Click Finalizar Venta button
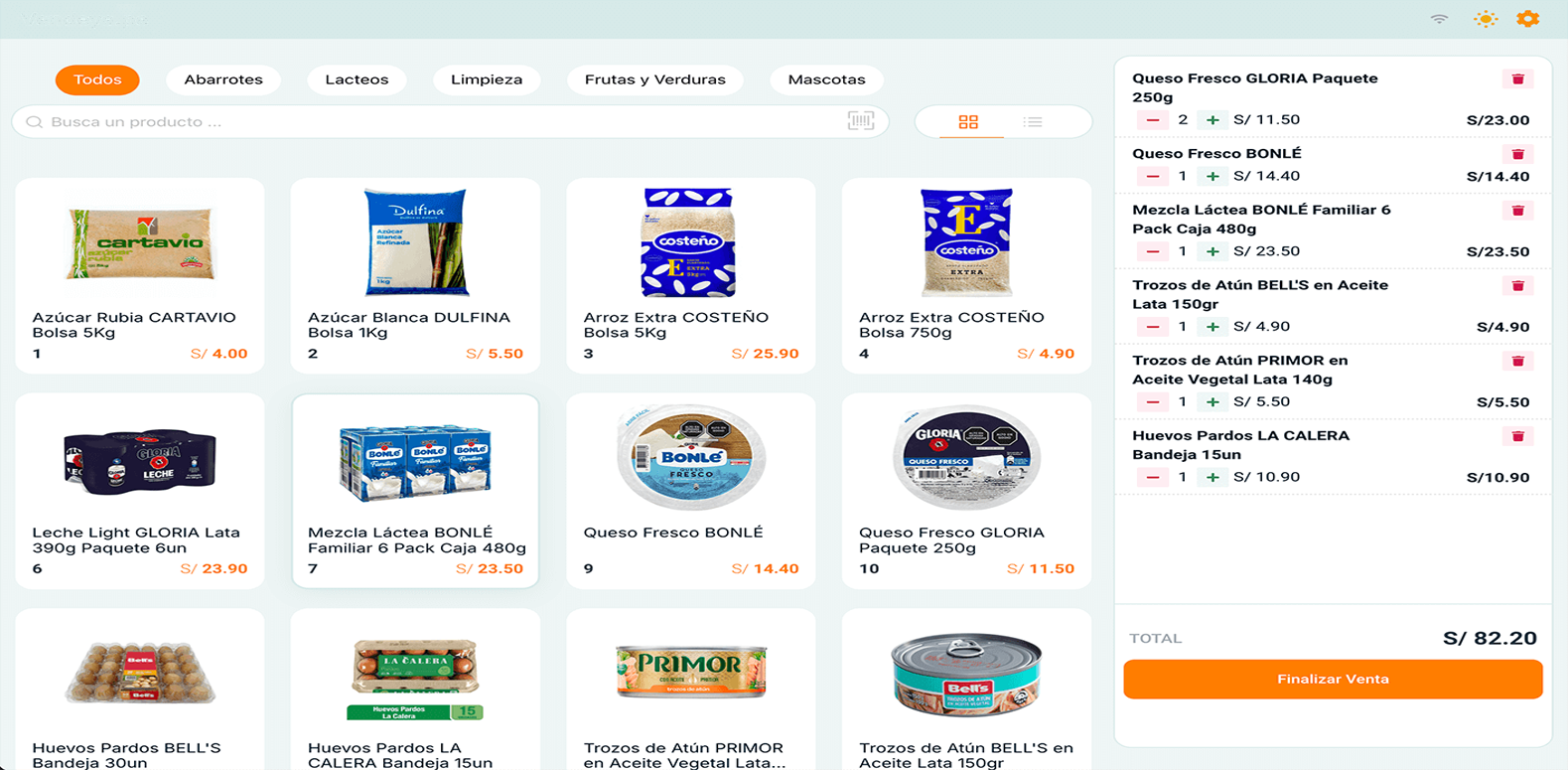The width and height of the screenshot is (1568, 770). point(1333,680)
